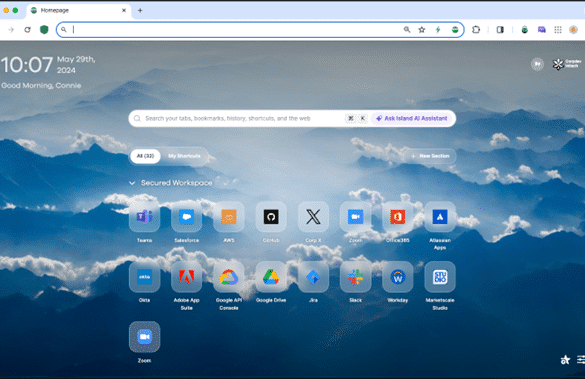
Task: Click the Corpdev Infotech company logo
Action: [x=567, y=64]
